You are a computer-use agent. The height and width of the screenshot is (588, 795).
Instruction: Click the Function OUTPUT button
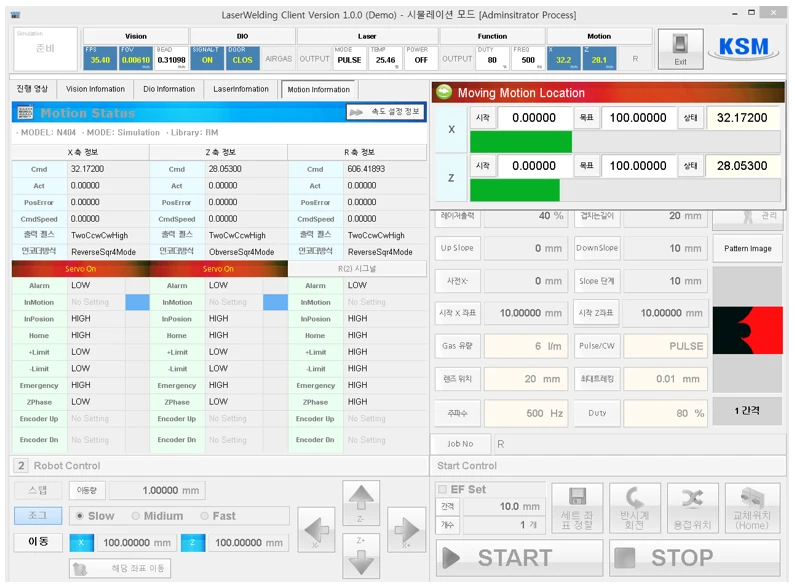(457, 59)
